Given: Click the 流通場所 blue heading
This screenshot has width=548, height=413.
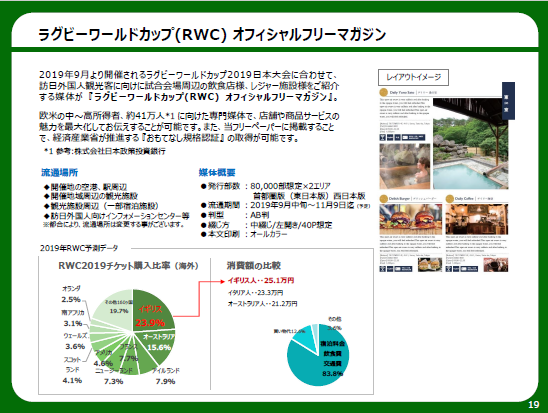Looking at the screenshot, I should [x=59, y=172].
